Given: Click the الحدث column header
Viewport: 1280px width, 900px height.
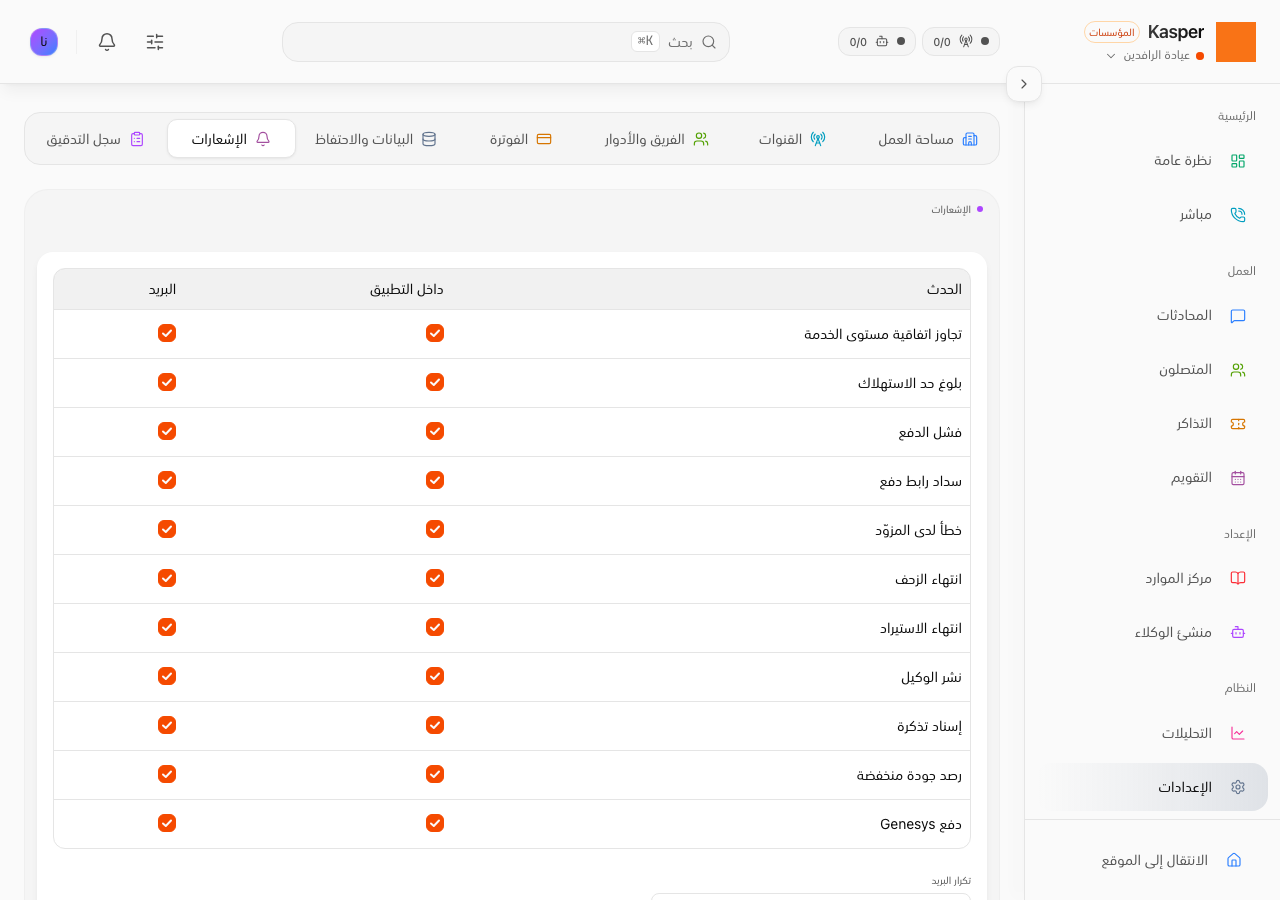Looking at the screenshot, I should [x=944, y=289].
